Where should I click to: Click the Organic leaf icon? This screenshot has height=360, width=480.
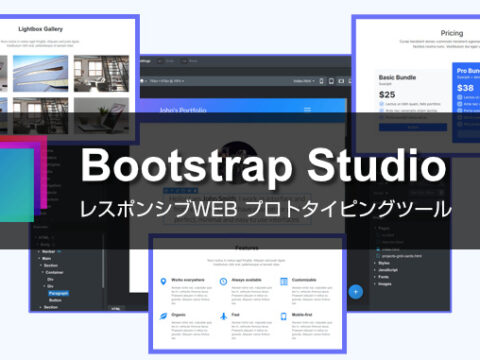point(163,316)
